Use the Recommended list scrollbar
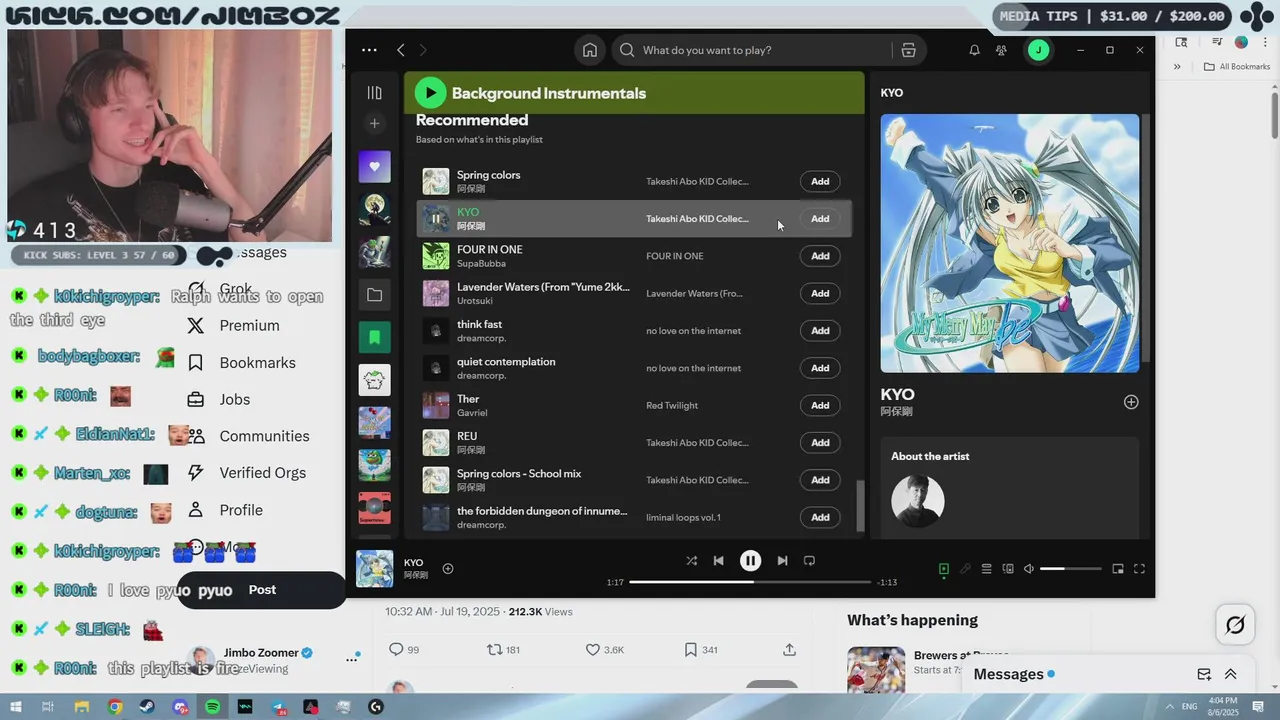The height and width of the screenshot is (720, 1280). click(858, 505)
